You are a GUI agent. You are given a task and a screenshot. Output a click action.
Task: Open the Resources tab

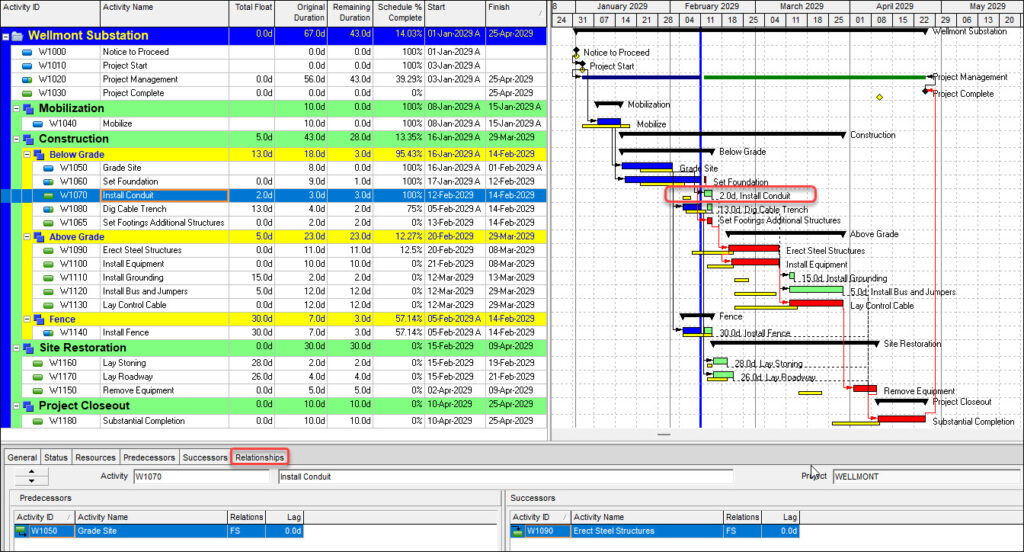pyautogui.click(x=95, y=457)
